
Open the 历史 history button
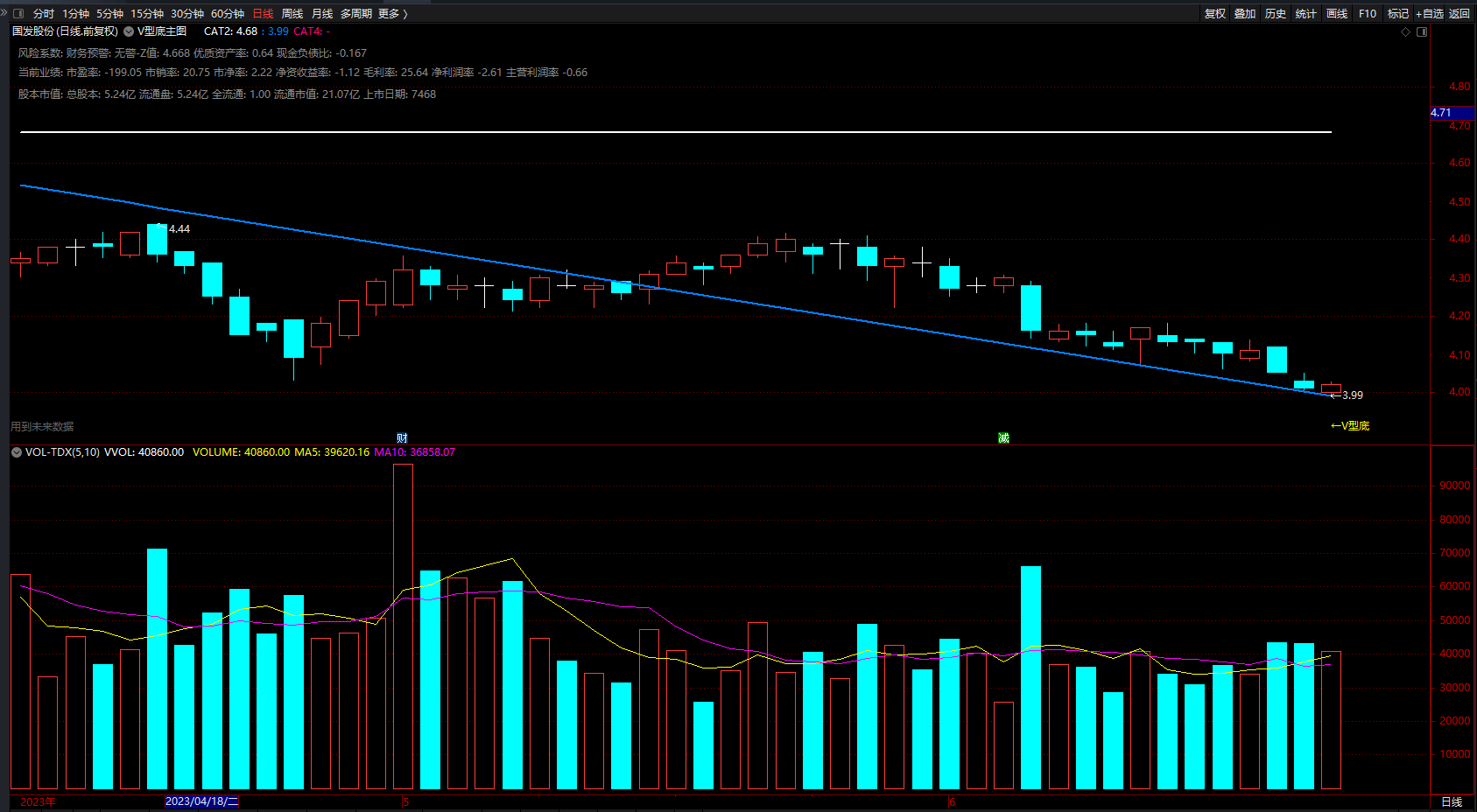(1276, 13)
